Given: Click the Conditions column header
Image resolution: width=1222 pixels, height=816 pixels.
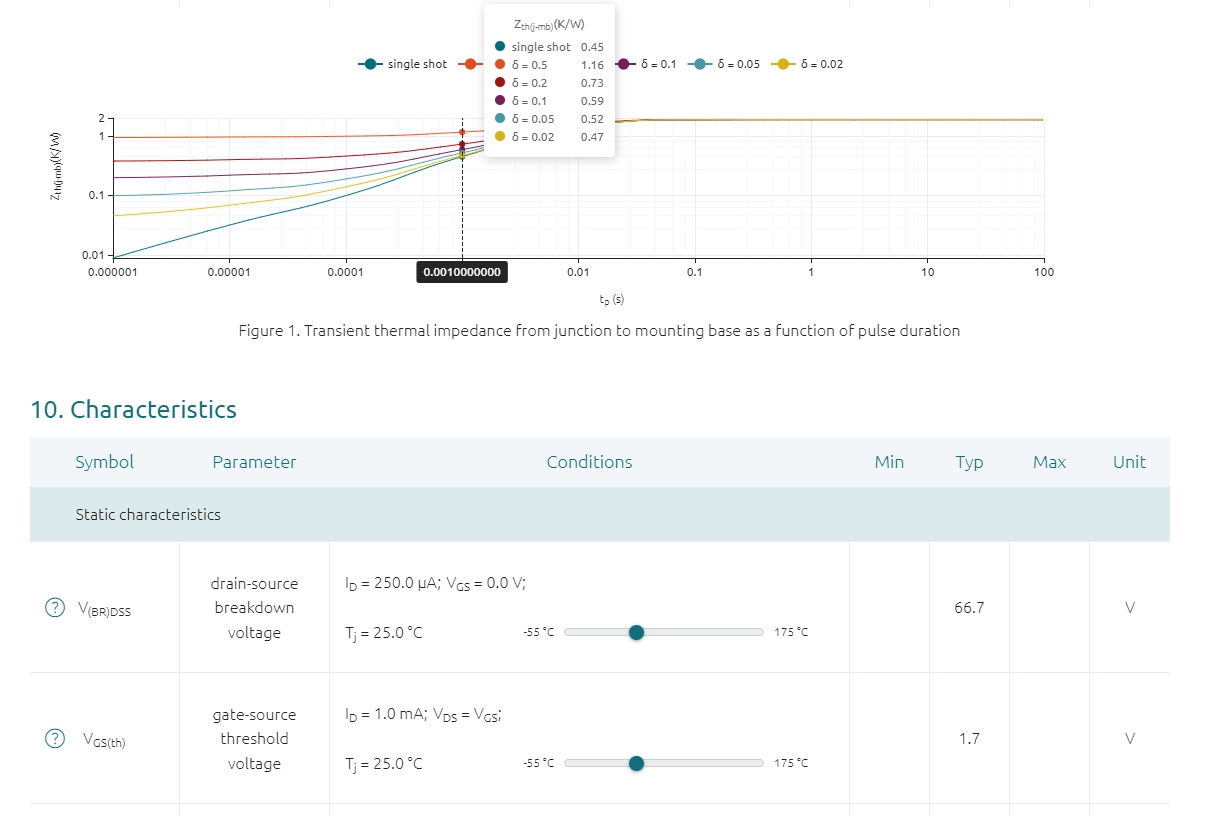Looking at the screenshot, I should [x=589, y=462].
